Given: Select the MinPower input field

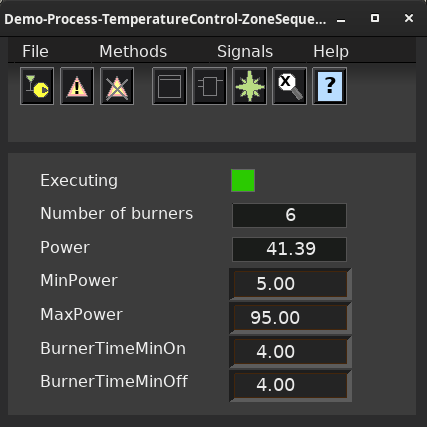Looking at the screenshot, I should click(290, 284).
